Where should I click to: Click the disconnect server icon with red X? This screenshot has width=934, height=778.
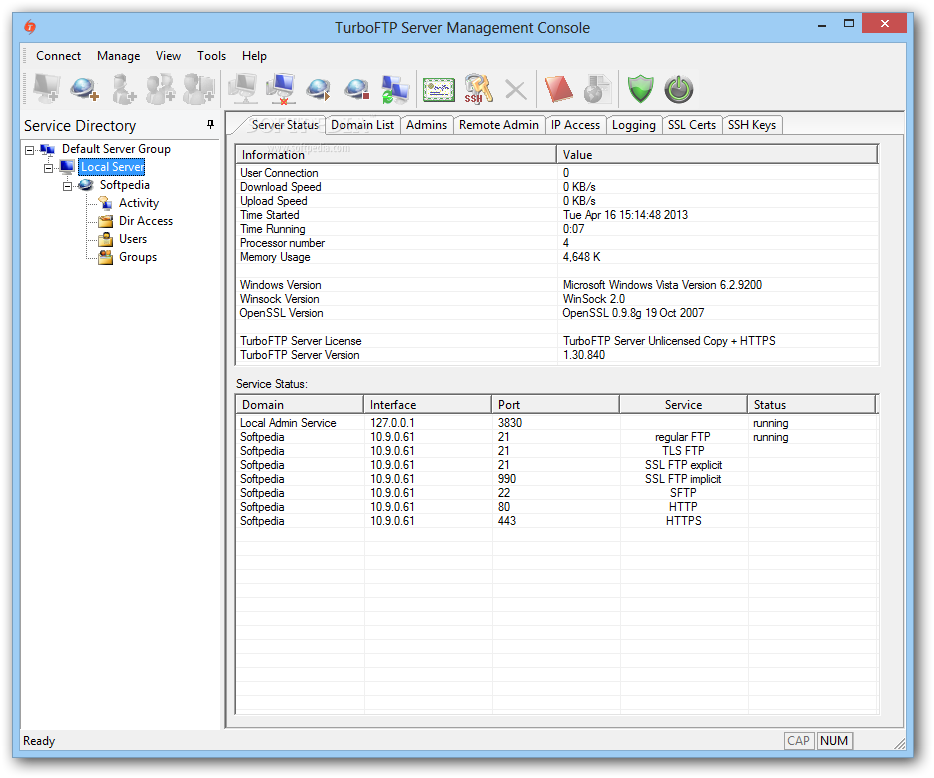coord(281,90)
